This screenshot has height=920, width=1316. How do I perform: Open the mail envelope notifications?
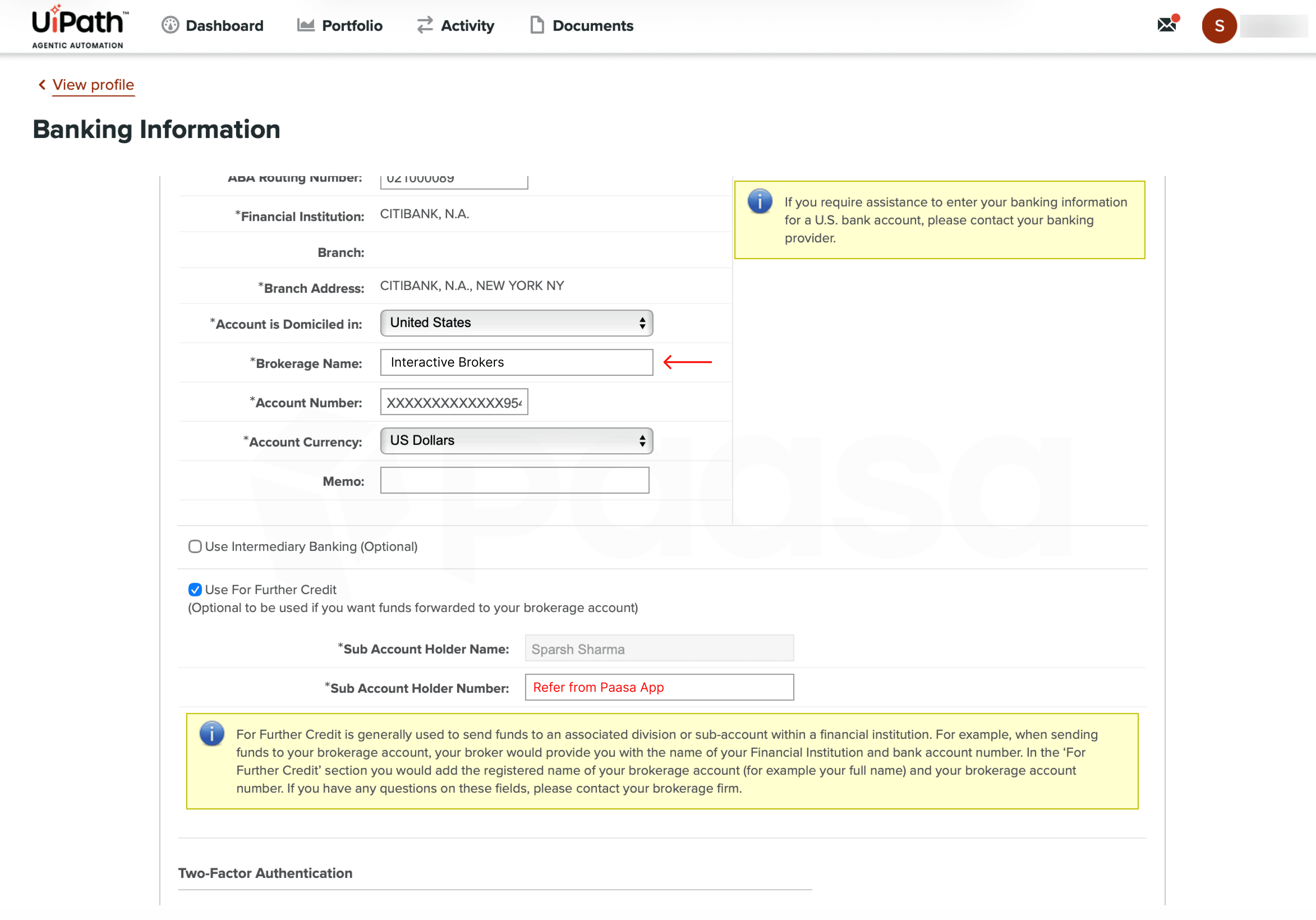pyautogui.click(x=1167, y=25)
